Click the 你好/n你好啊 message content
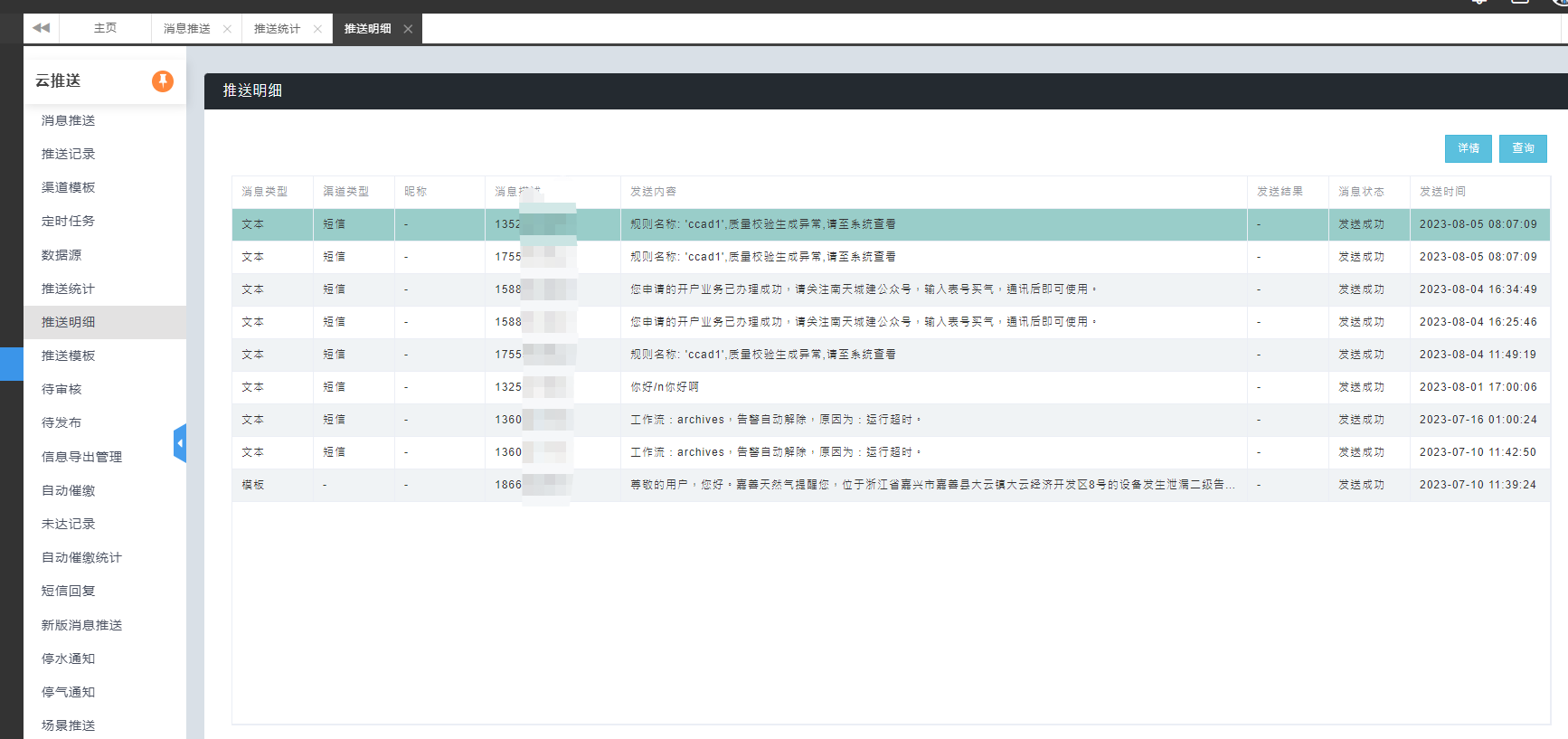This screenshot has height=739, width=1568. (x=665, y=387)
